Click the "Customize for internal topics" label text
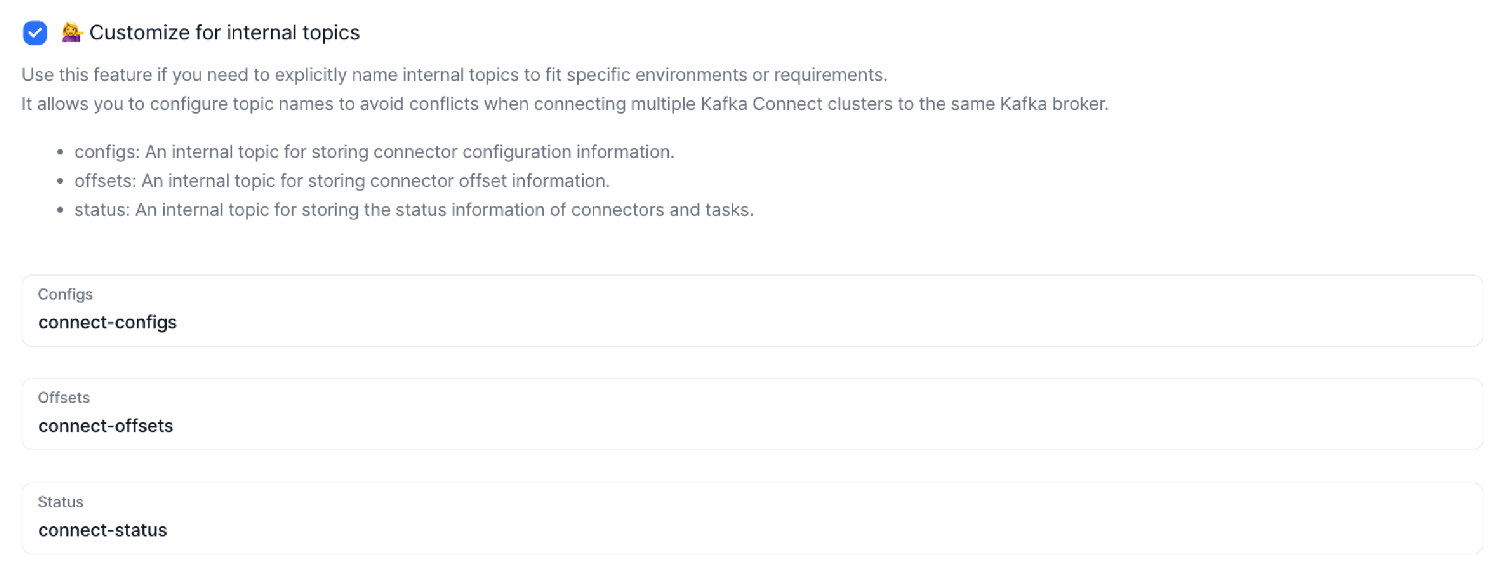The width and height of the screenshot is (1493, 584). [x=224, y=33]
